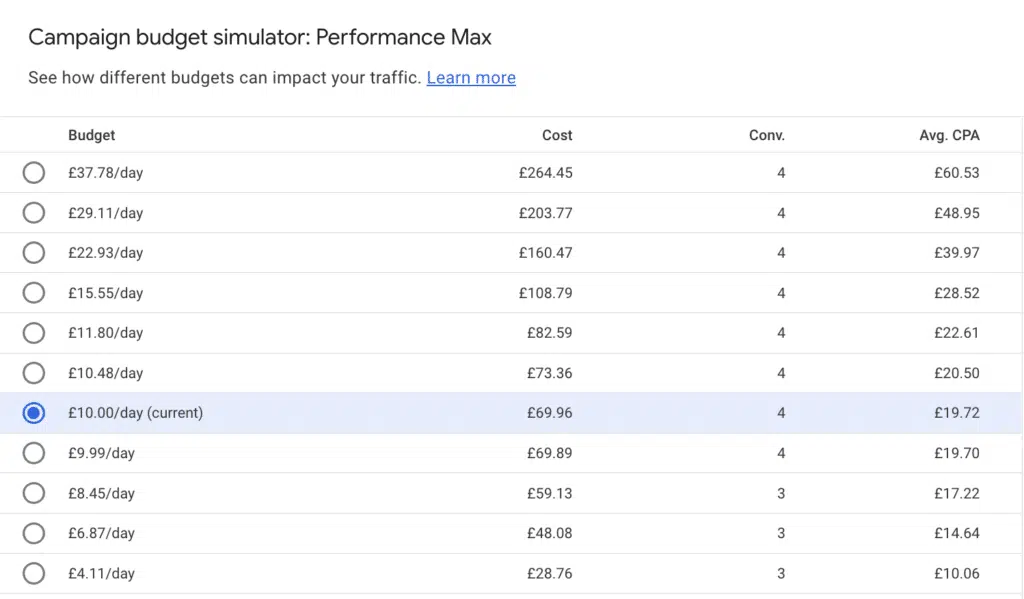Click the £17.22 average CPA value
Viewport: 1024px width, 599px height.
(957, 494)
